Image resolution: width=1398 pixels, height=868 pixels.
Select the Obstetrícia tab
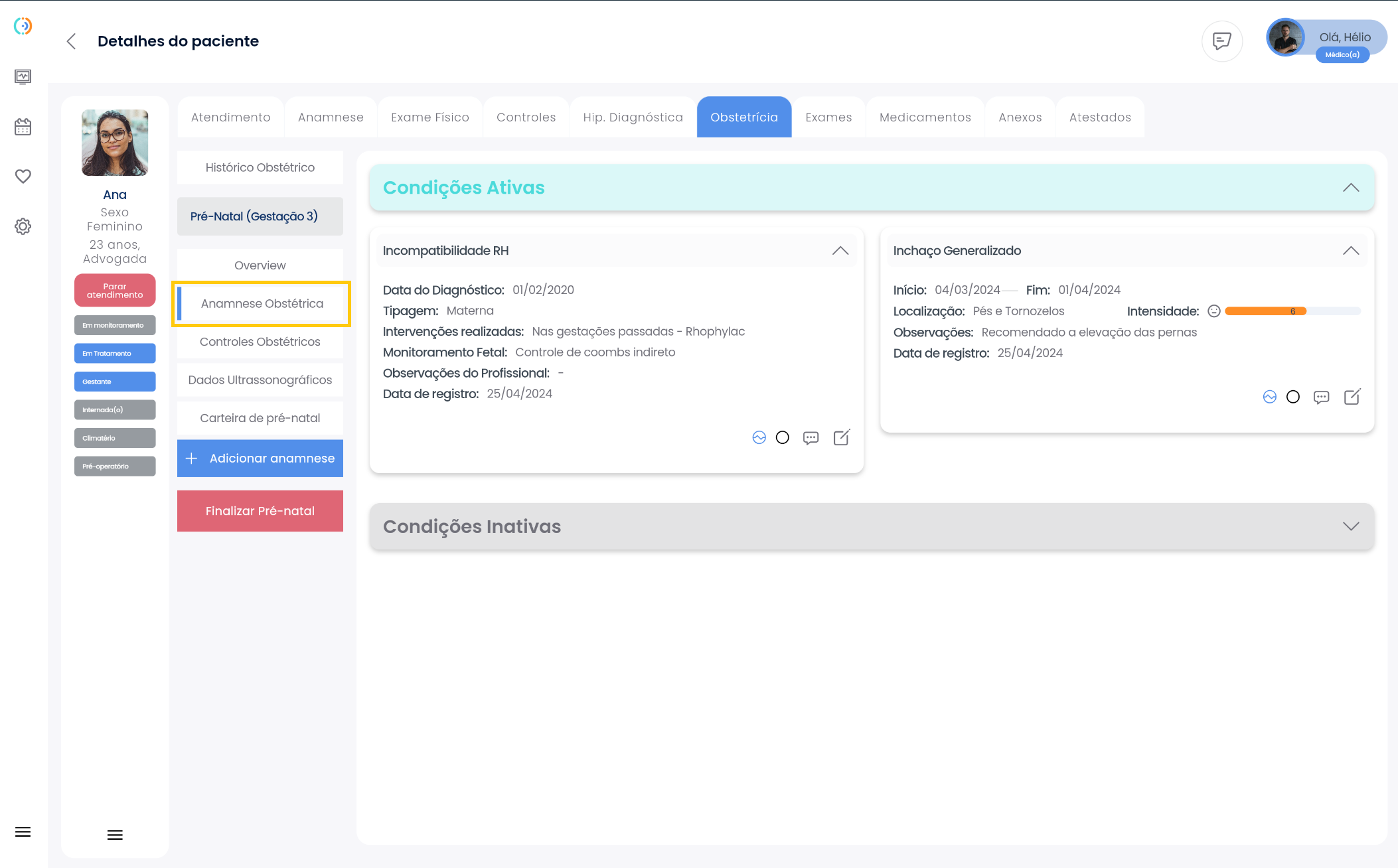[x=744, y=117]
